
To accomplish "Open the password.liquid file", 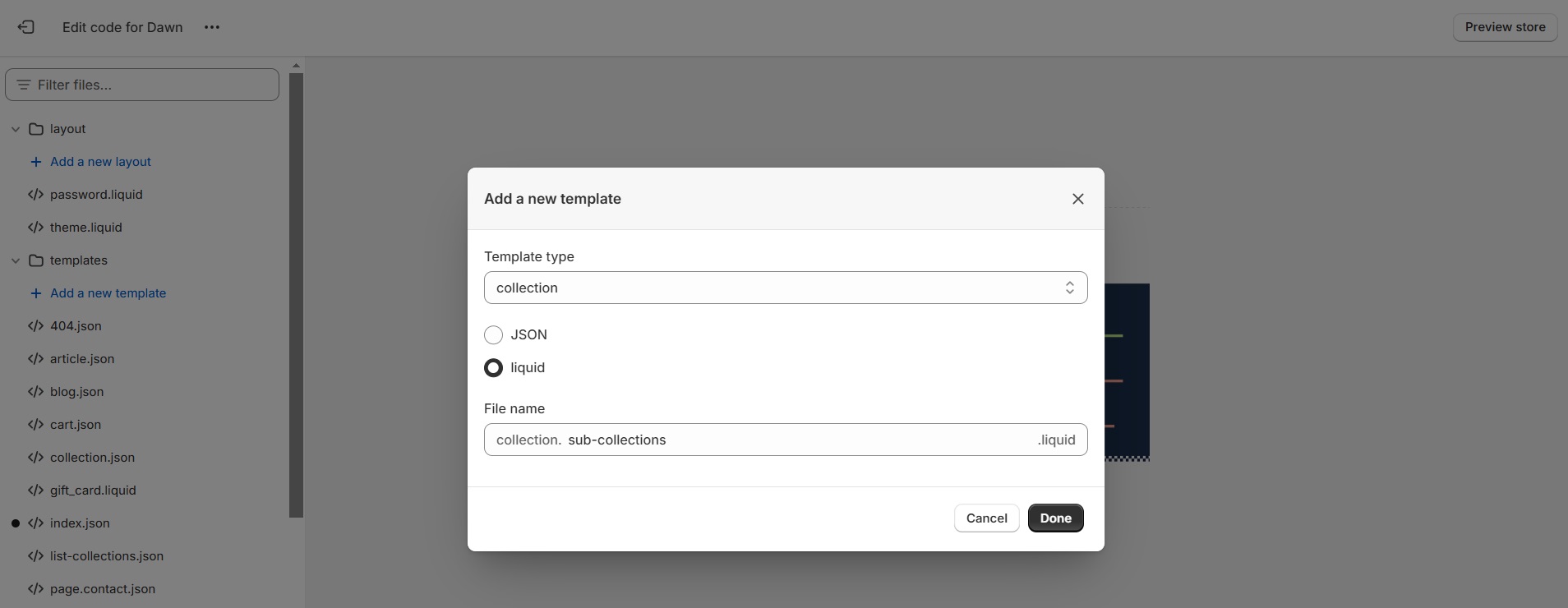I will pyautogui.click(x=95, y=195).
